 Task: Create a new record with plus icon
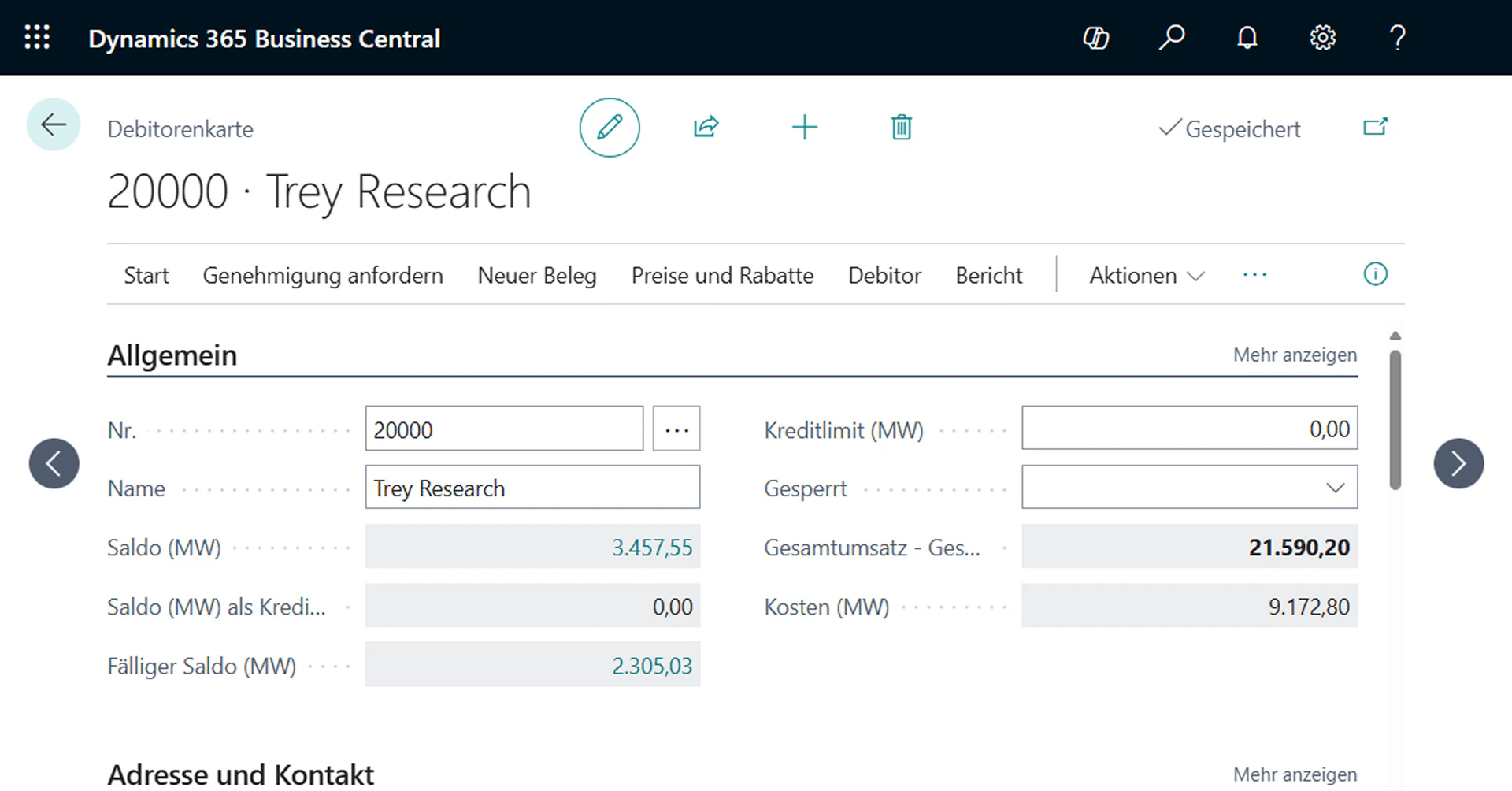(805, 127)
